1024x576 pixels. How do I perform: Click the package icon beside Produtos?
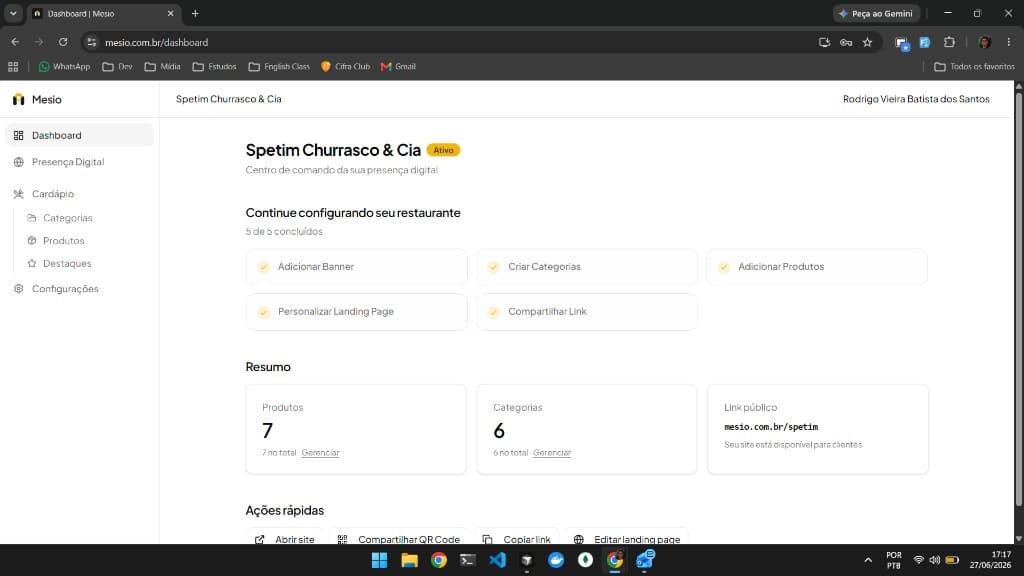(x=31, y=241)
